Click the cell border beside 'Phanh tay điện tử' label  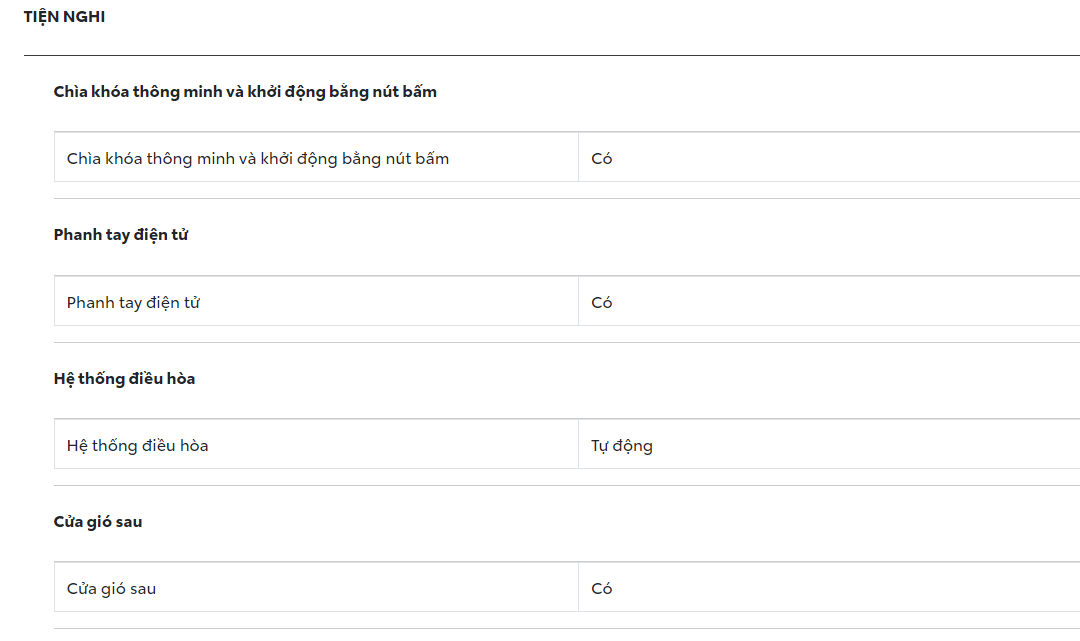578,301
